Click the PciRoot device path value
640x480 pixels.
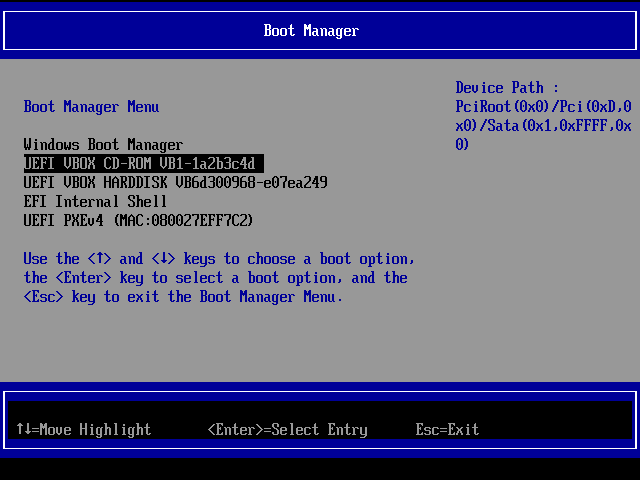click(x=543, y=125)
